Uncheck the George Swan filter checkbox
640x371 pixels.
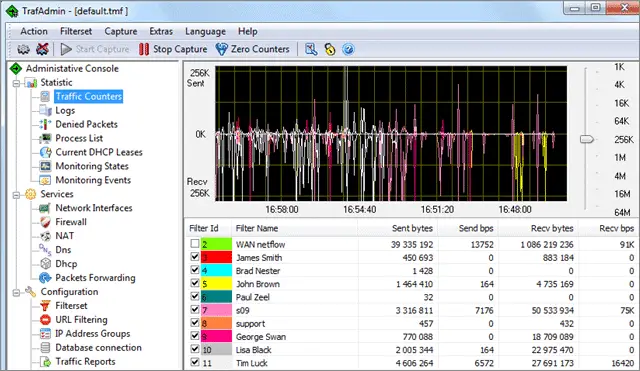[195, 335]
